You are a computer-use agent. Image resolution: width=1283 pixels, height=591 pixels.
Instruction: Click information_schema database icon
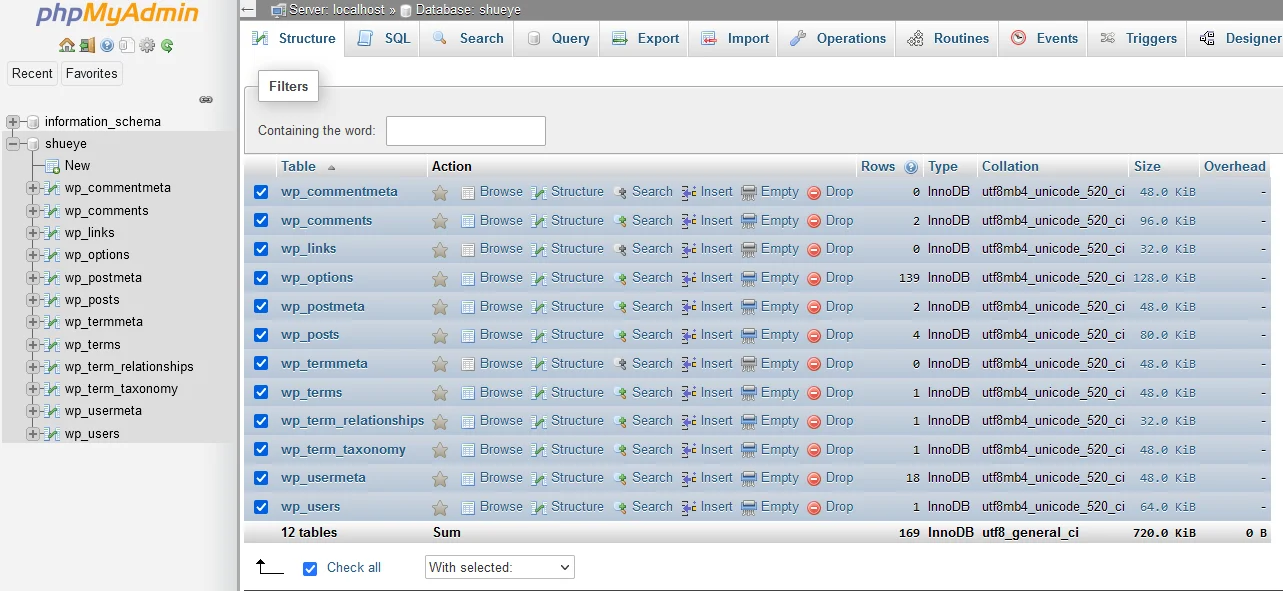(33, 122)
